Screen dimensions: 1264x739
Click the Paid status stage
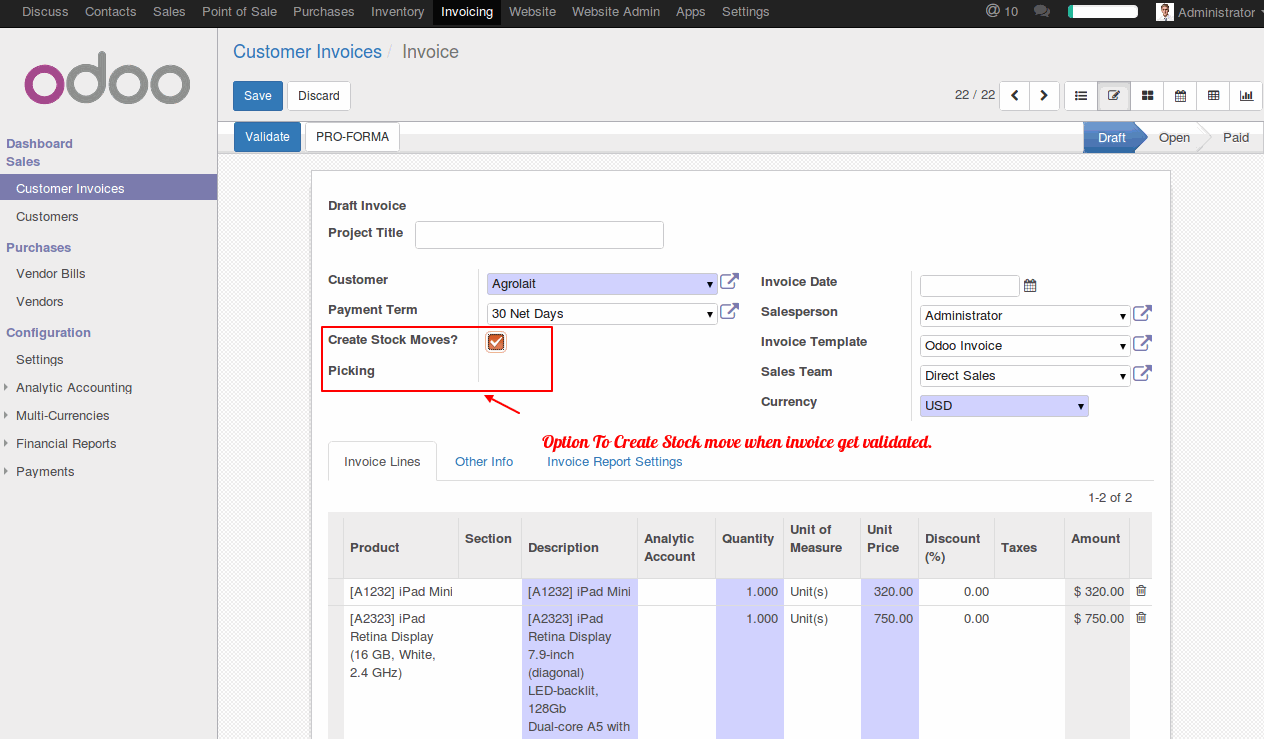1236,138
